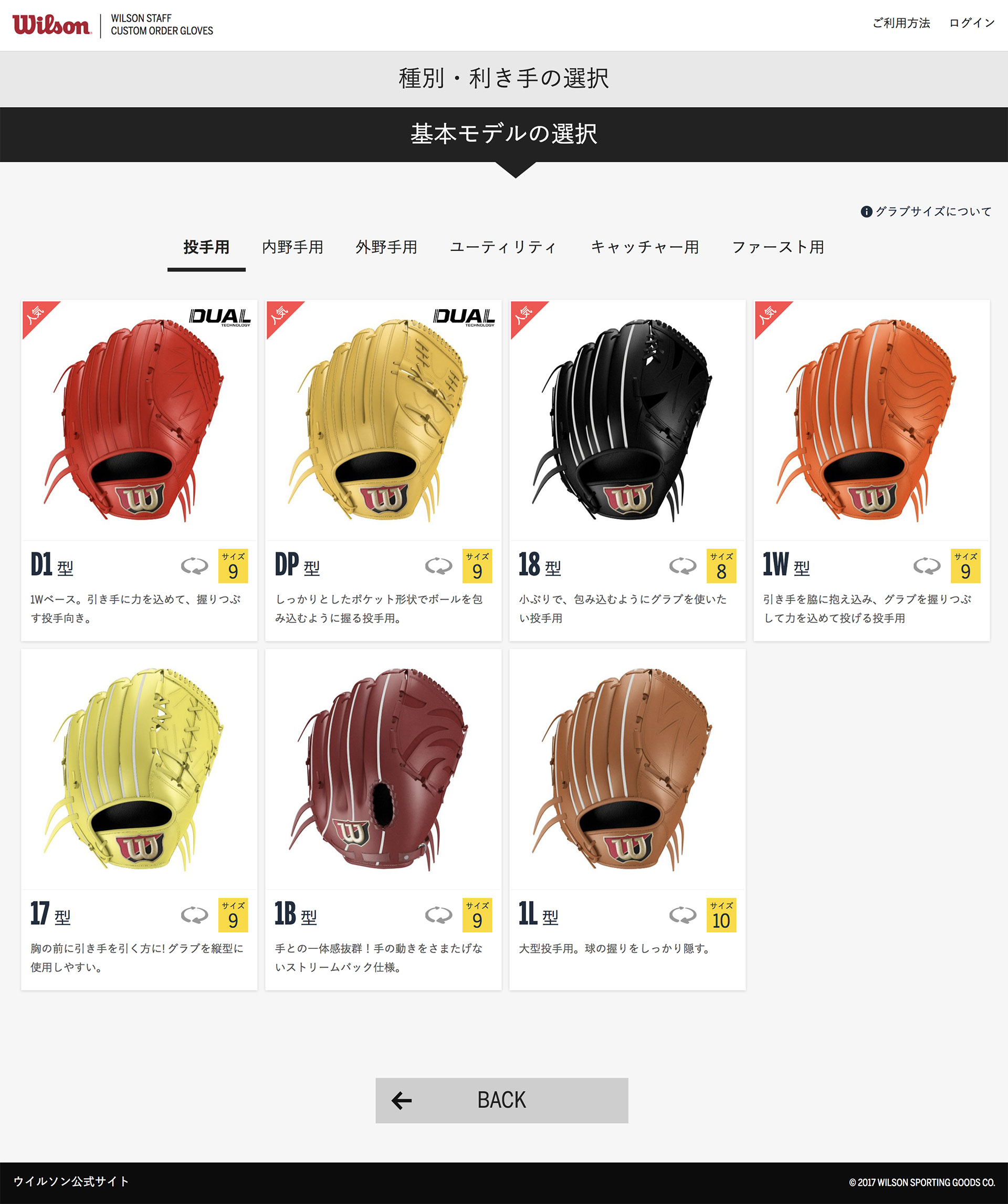Switch to ファースト用 tab
Viewport: 1008px width, 1204px height.
778,247
